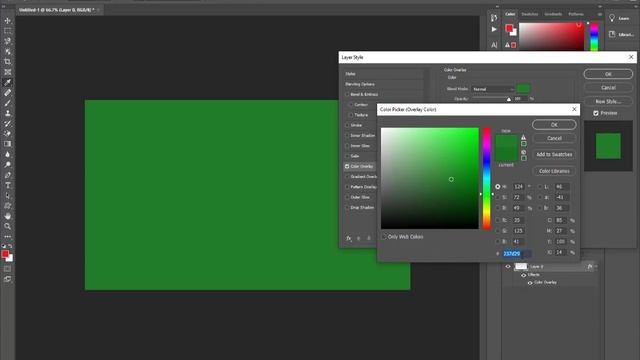Screen dimensions: 640x360
Task: Enable the Bevel & Emboss checkbox
Action: pyautogui.click(x=347, y=94)
